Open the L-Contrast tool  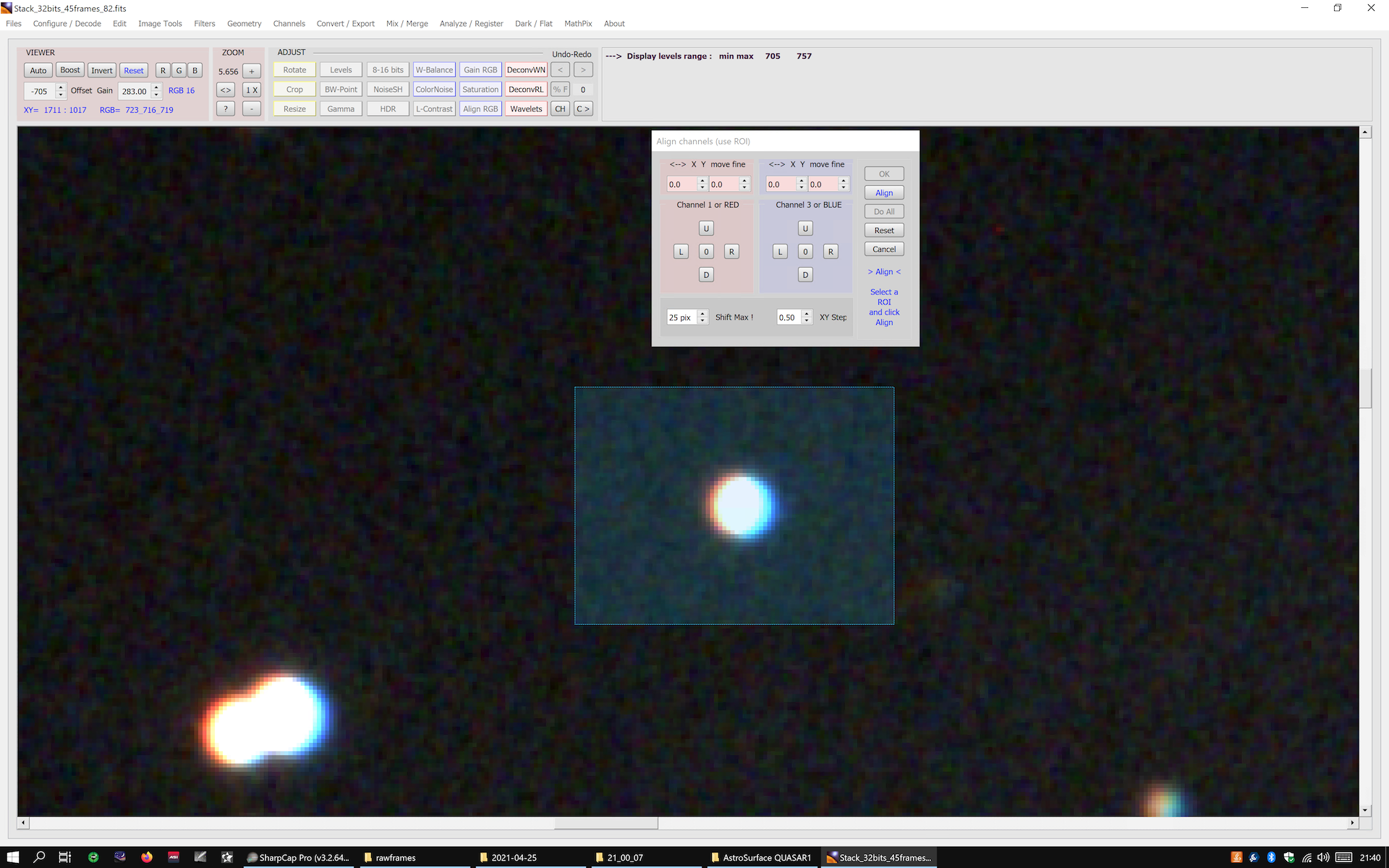(434, 109)
